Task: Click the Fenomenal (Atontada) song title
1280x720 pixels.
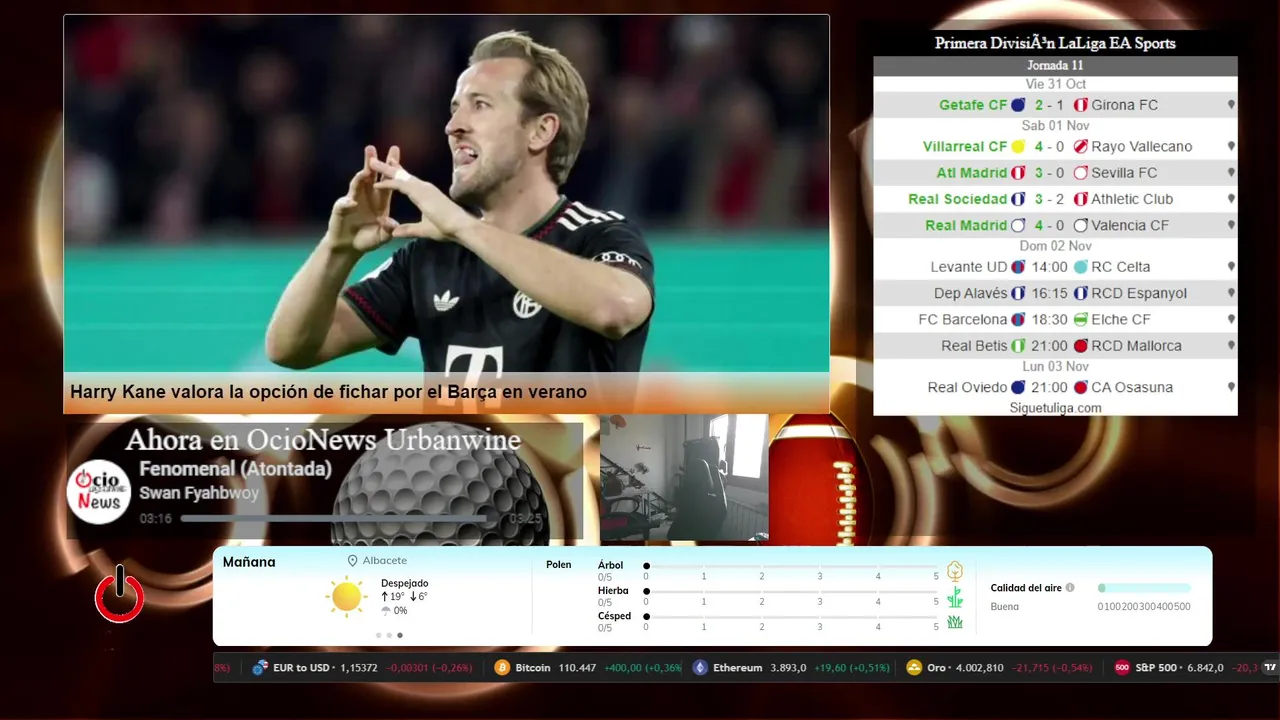Action: 235,469
